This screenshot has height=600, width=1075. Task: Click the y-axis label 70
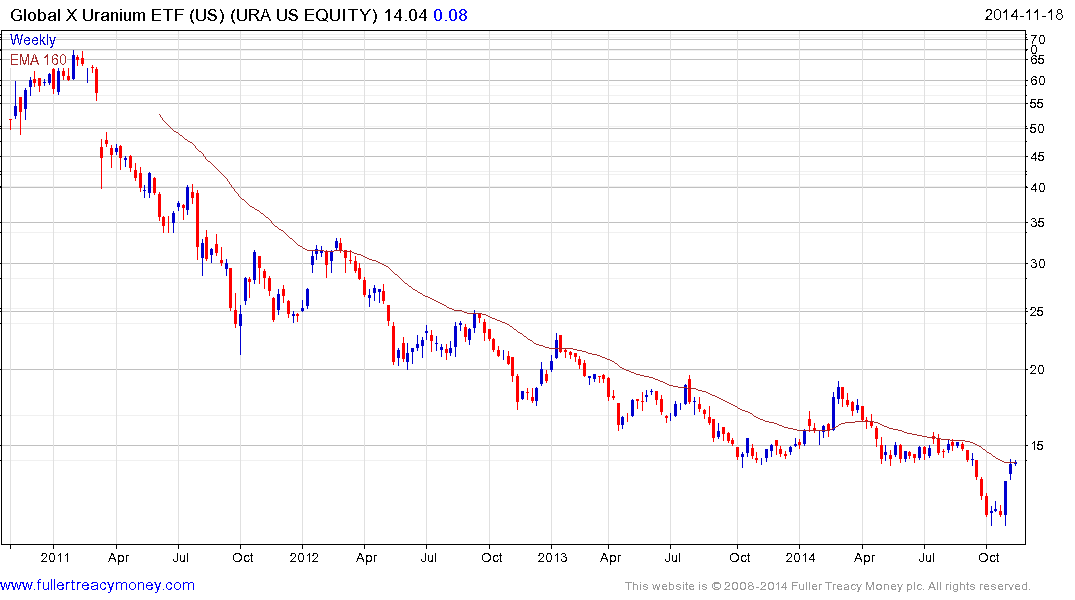(1038, 40)
